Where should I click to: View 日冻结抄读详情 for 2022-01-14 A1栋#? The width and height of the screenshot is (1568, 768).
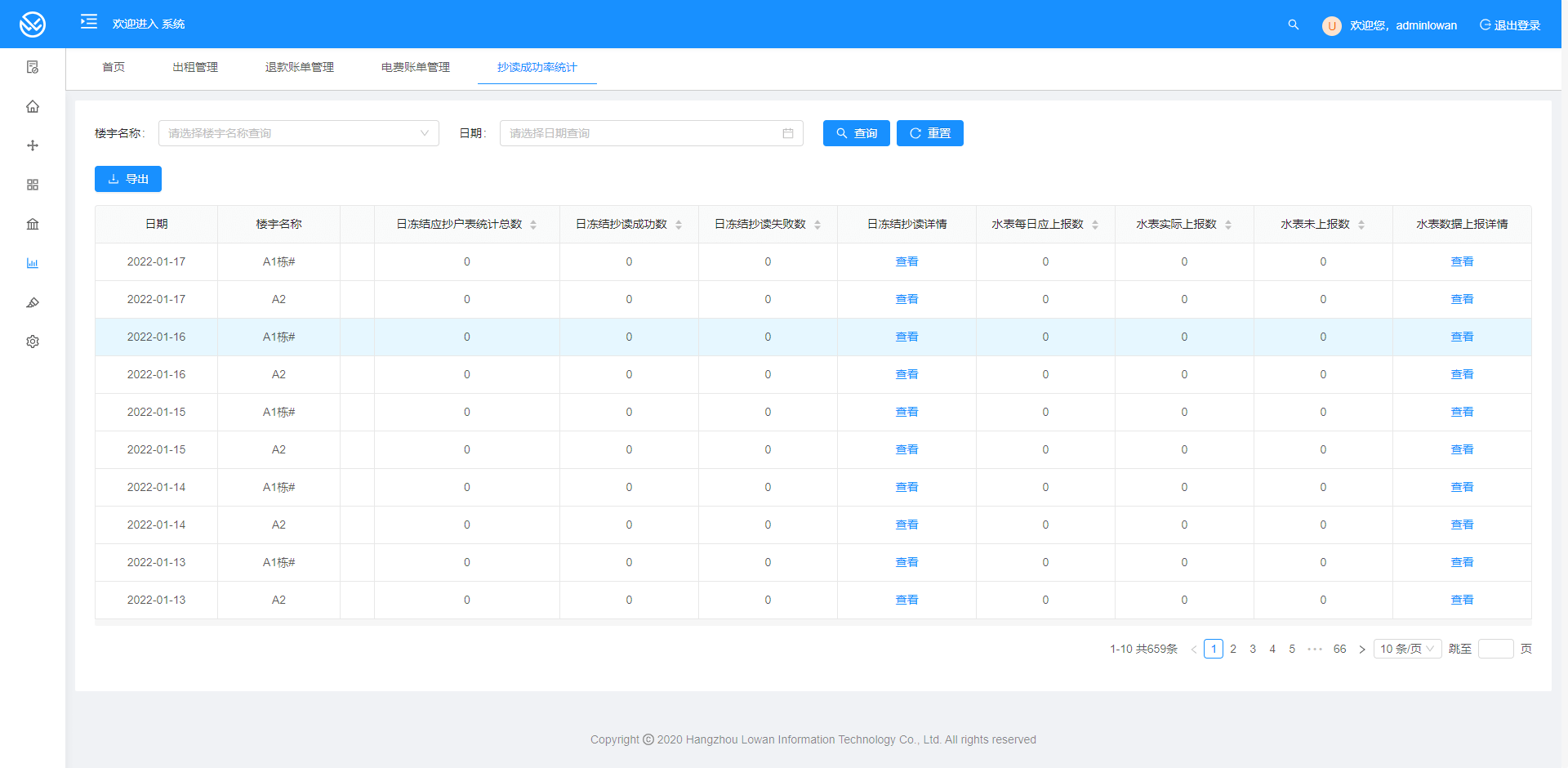[x=906, y=487]
